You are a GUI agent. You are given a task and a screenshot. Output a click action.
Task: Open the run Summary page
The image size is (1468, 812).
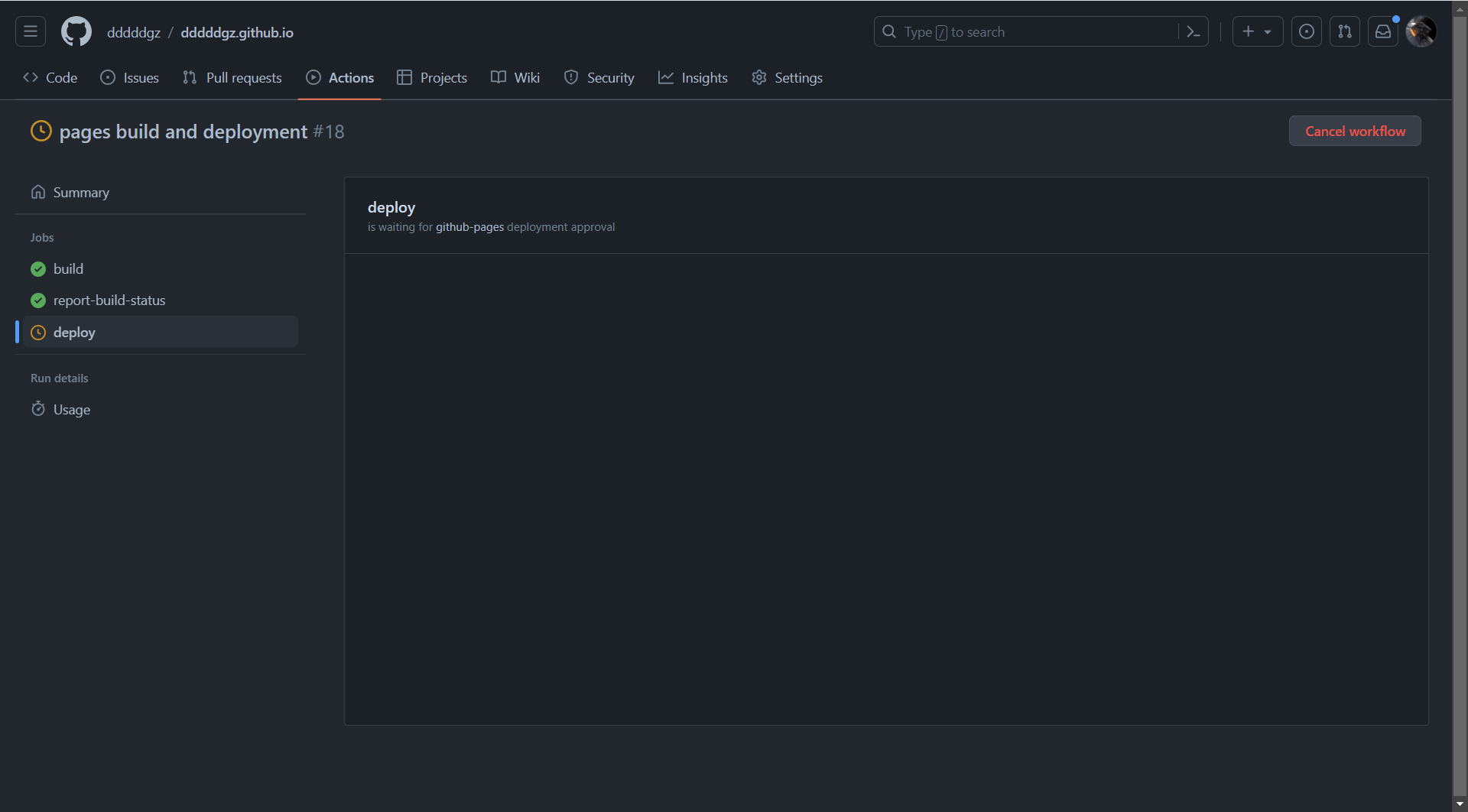coord(161,192)
